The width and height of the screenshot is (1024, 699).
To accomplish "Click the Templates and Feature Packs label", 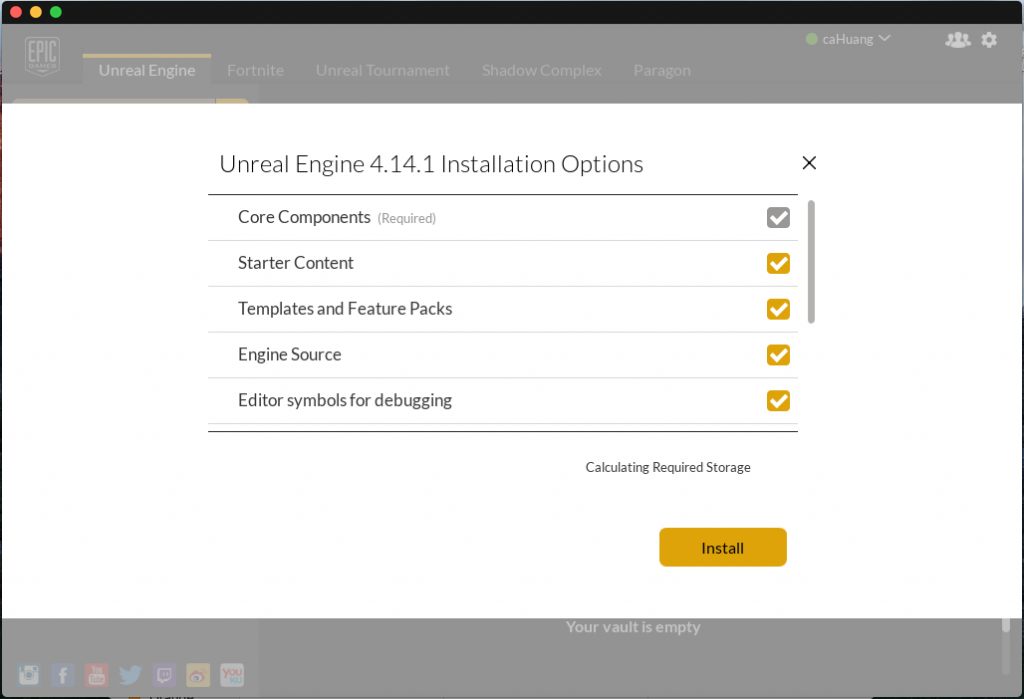I will coord(345,308).
